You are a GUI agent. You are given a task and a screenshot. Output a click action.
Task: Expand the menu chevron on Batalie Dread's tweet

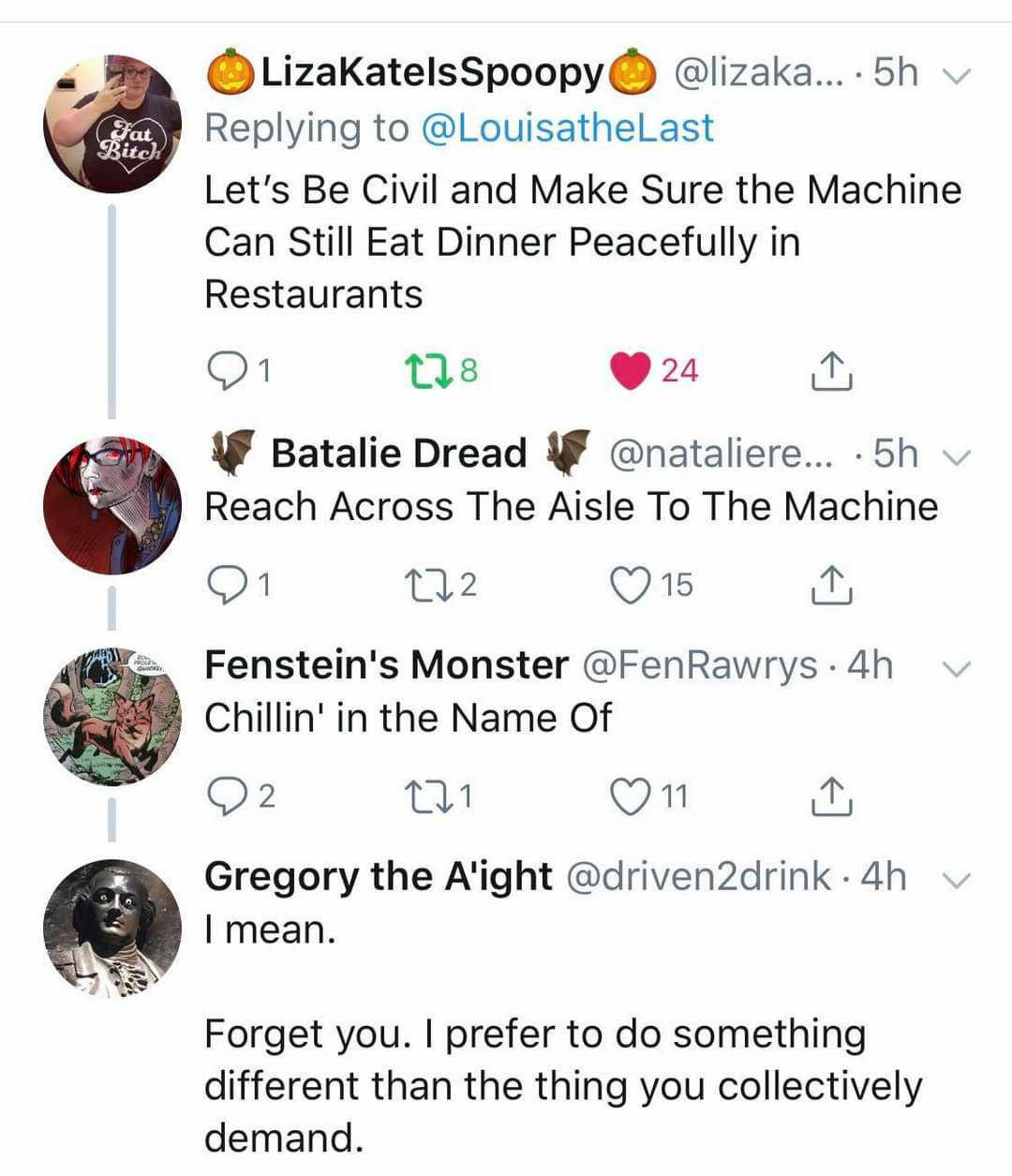(x=953, y=456)
